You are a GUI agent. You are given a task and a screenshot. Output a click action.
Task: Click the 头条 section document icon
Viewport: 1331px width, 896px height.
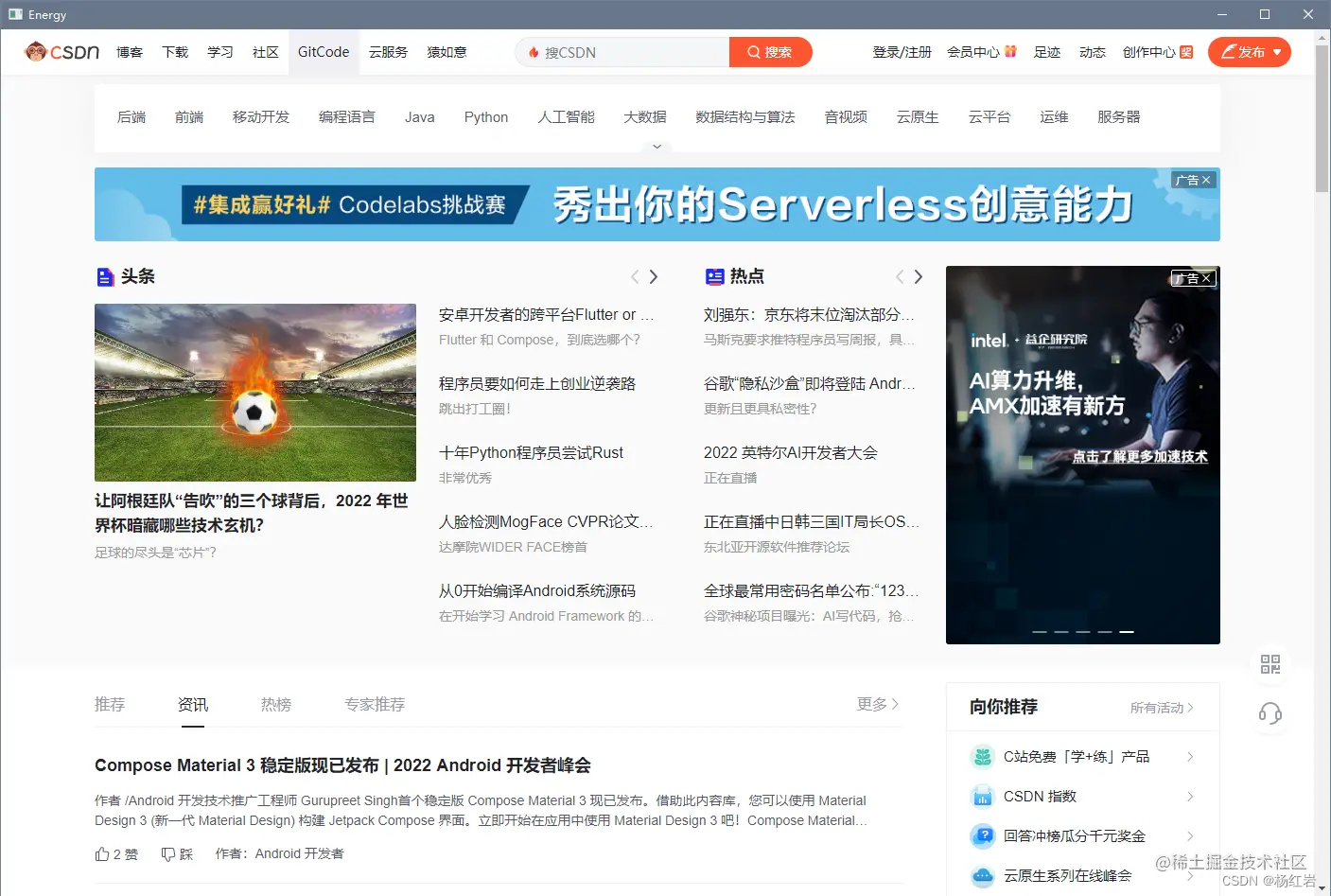105,276
